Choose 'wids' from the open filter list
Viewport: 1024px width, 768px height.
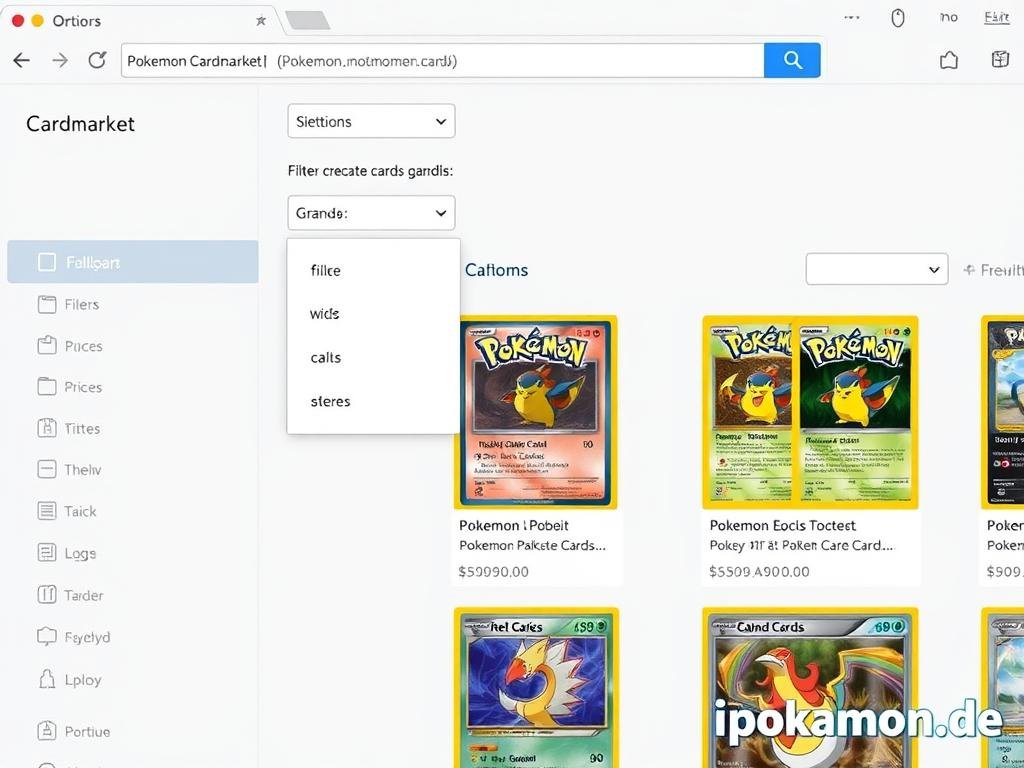(x=324, y=313)
